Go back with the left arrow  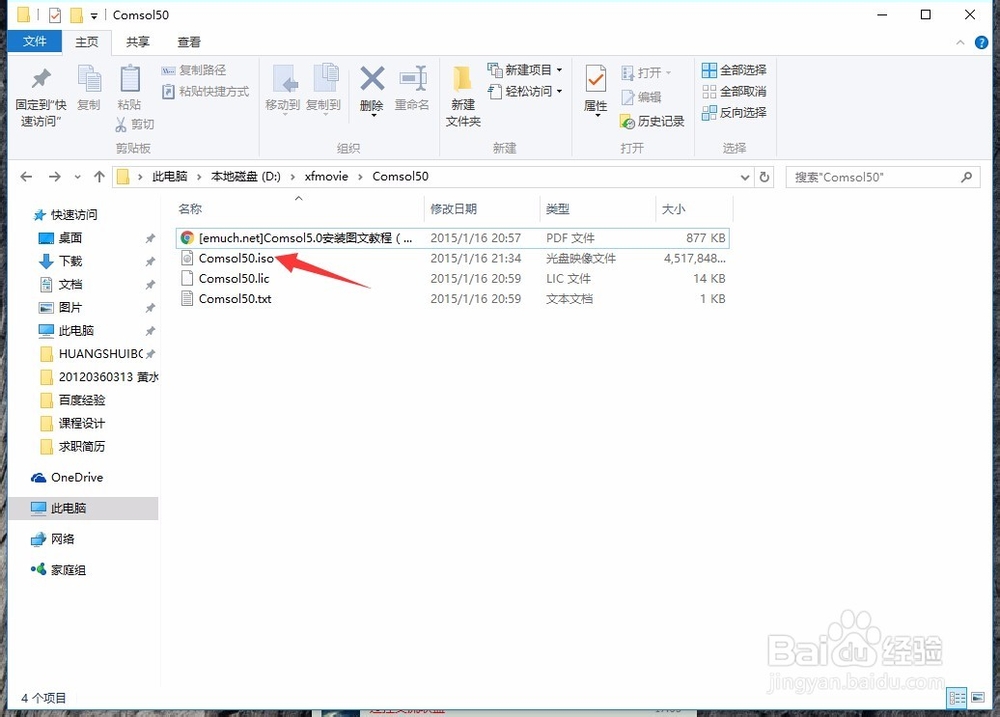(x=26, y=177)
